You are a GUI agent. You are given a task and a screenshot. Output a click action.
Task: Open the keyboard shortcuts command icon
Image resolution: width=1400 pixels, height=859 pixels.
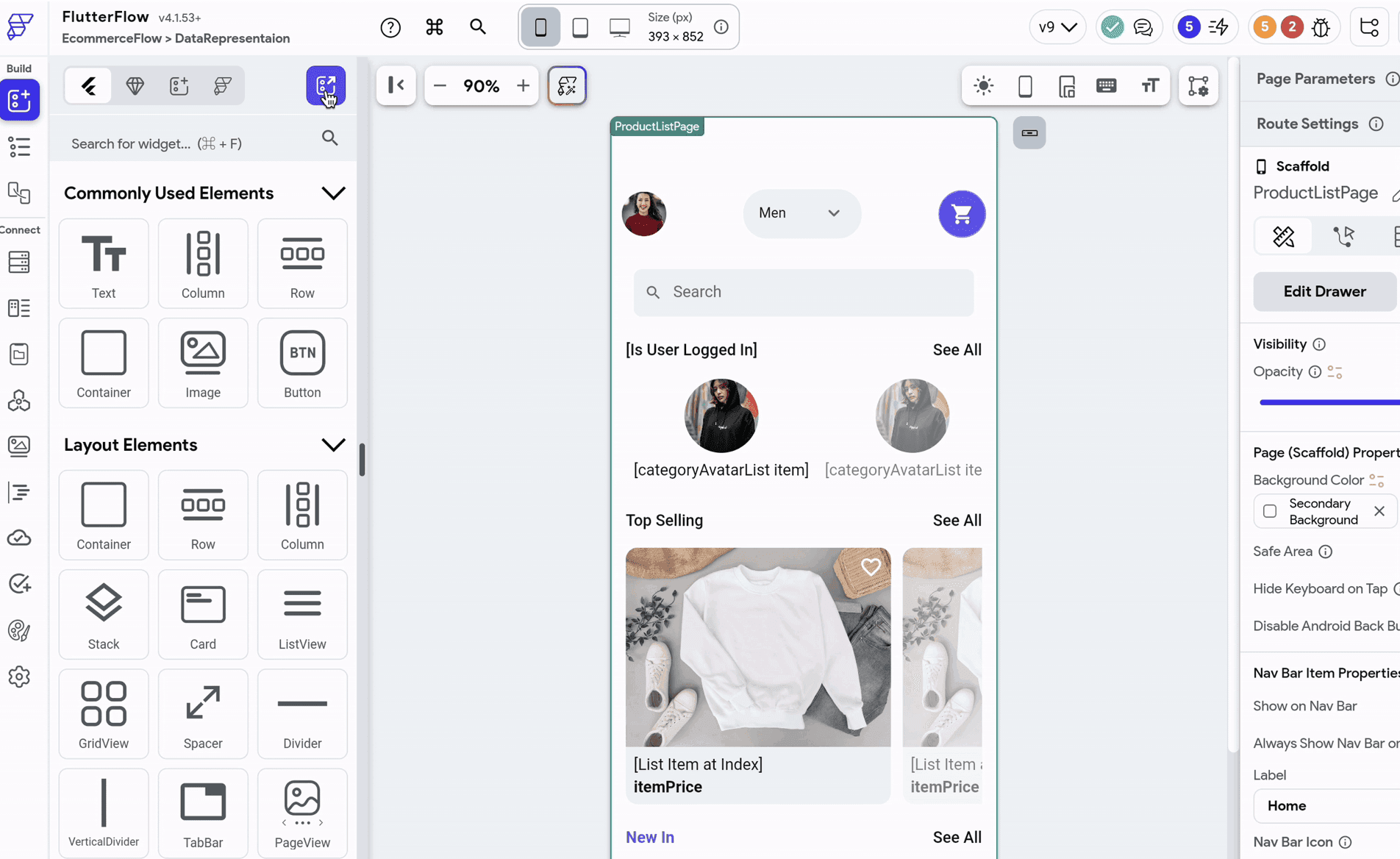click(435, 27)
